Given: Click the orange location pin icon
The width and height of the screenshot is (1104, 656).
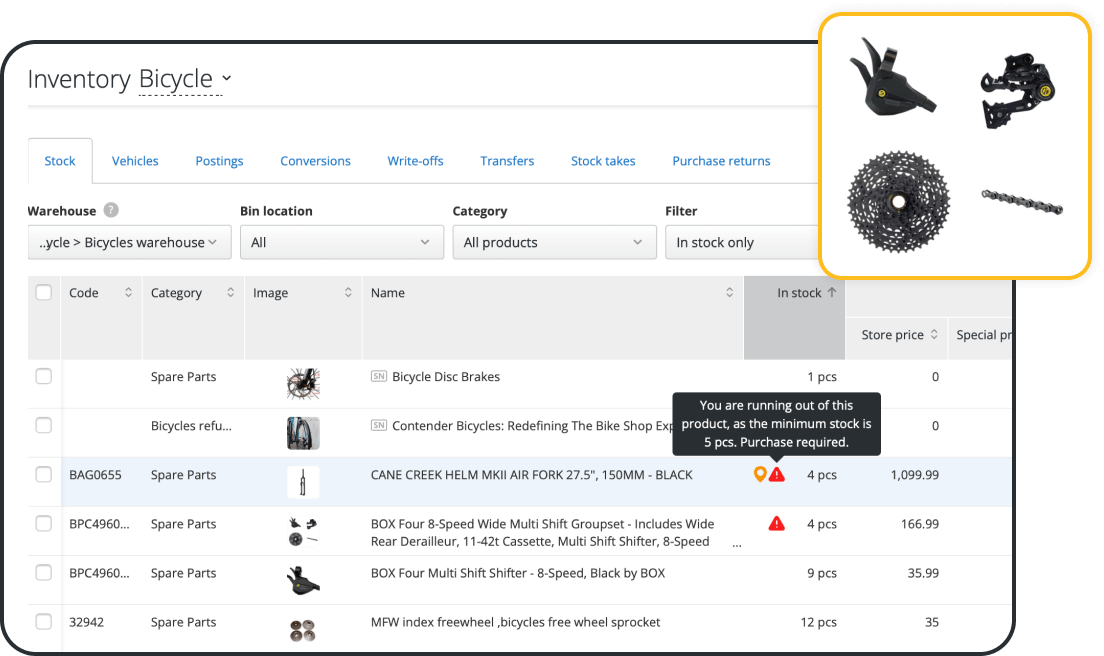Looking at the screenshot, I should [760, 474].
